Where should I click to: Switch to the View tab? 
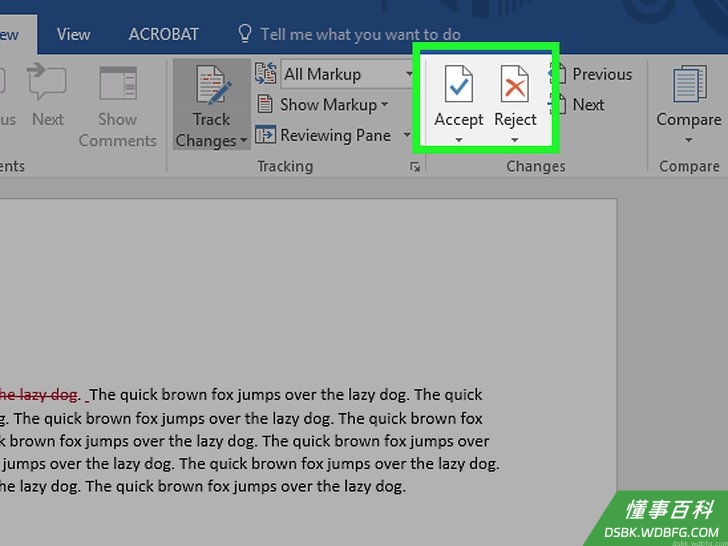coord(73,34)
